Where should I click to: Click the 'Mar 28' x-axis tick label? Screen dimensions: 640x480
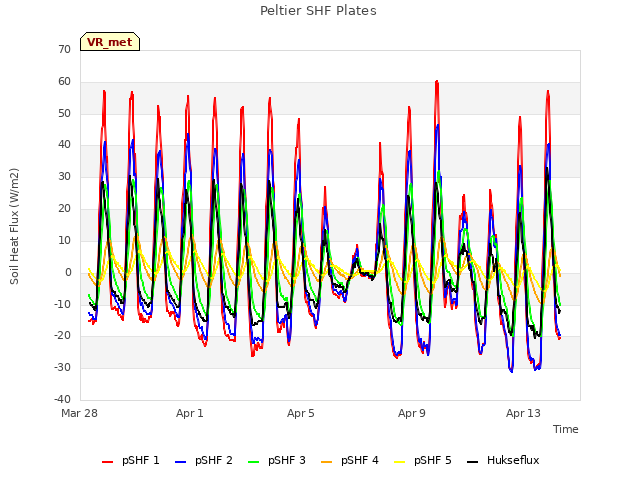[79, 413]
